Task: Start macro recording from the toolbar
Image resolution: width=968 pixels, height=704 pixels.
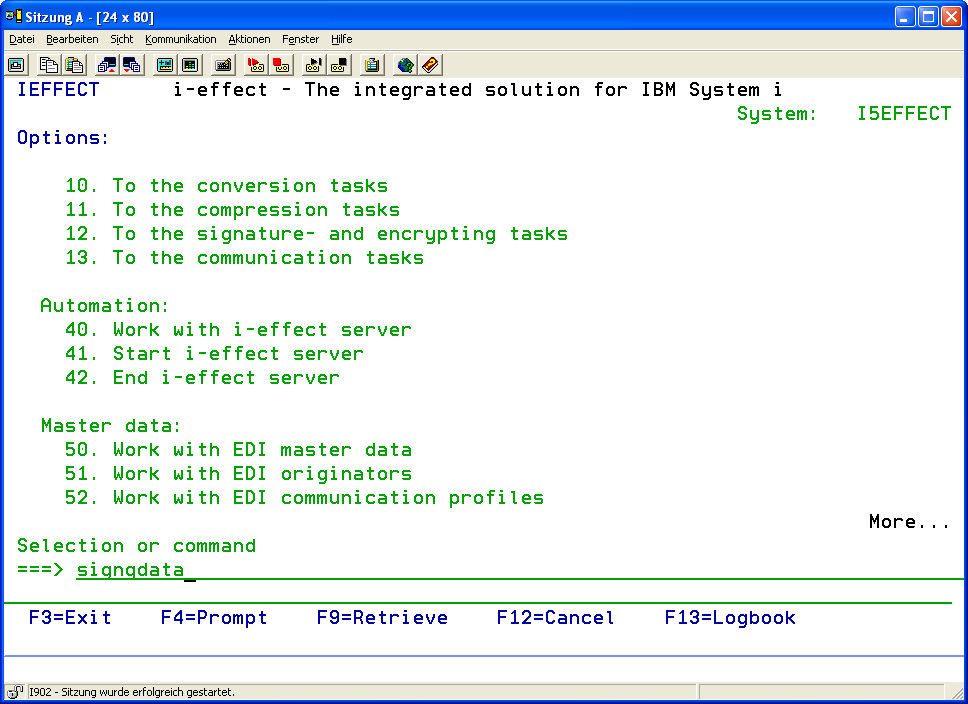Action: 256,65
